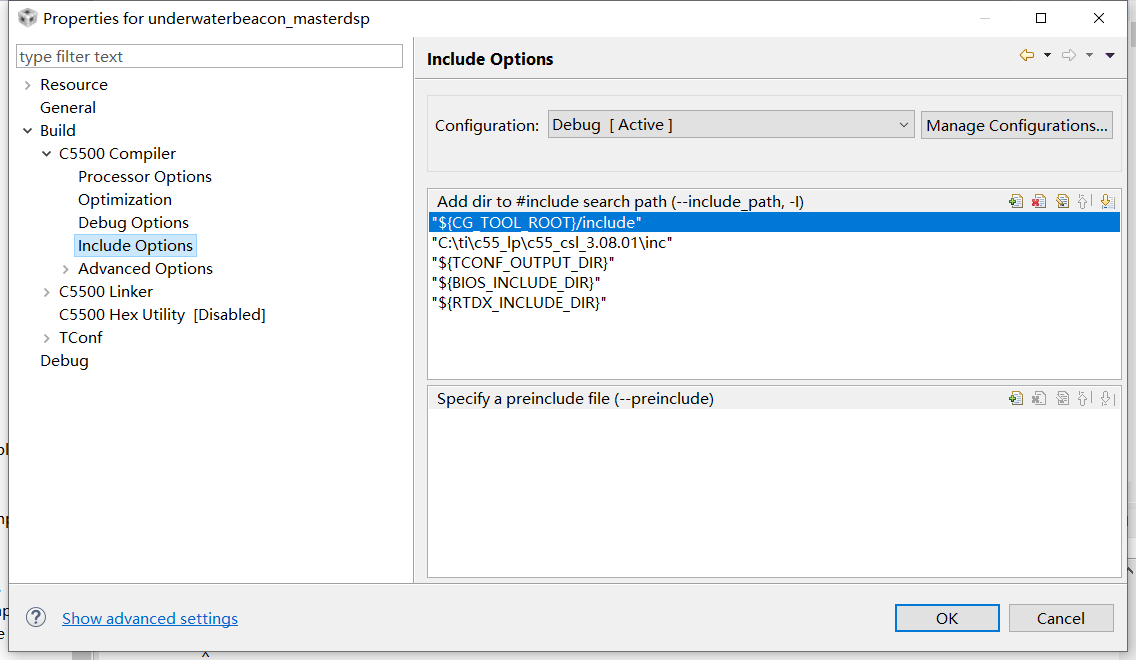Screen dimensions: 1136x660
Task: Select Processor Options in the tree
Action: (x=145, y=177)
